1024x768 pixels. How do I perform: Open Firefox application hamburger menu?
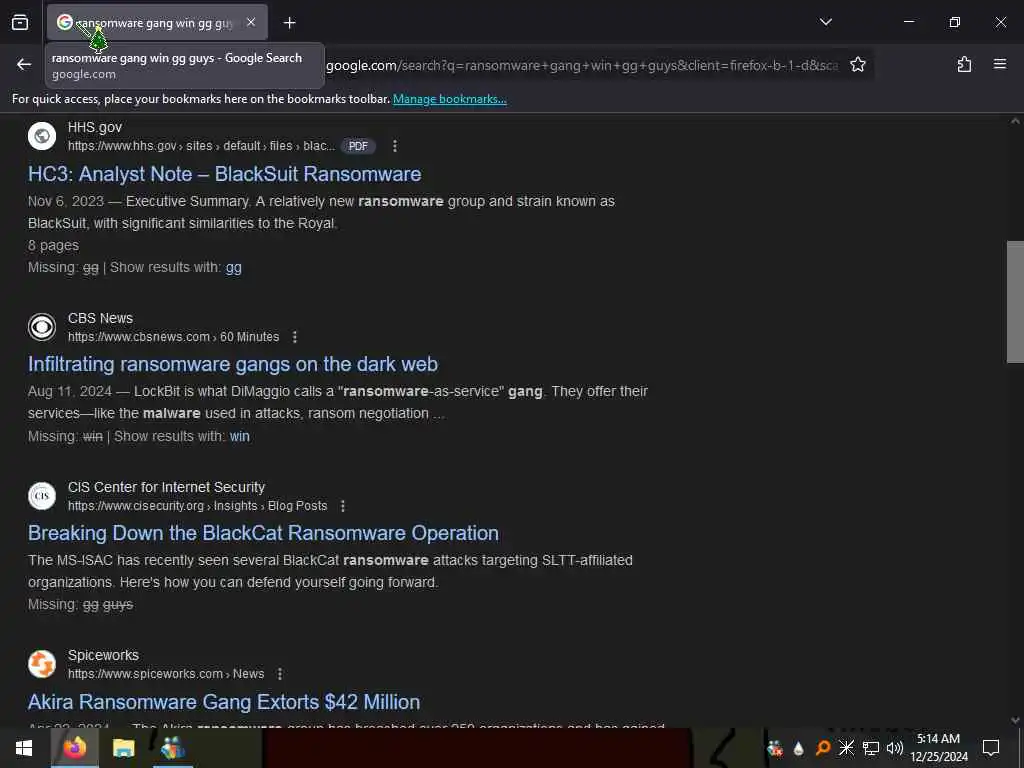999,64
